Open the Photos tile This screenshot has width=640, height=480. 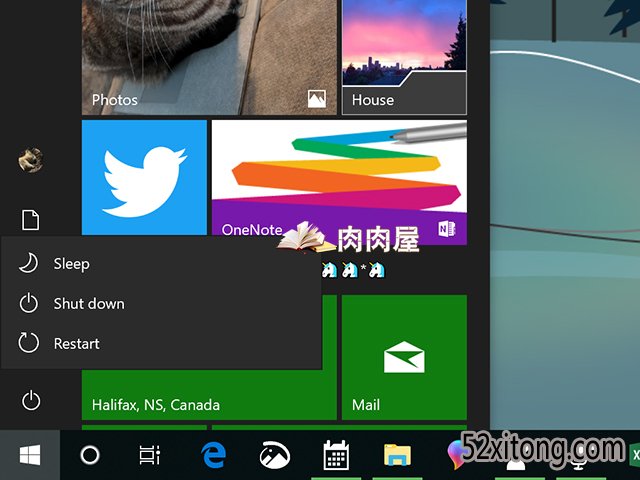[x=209, y=57]
